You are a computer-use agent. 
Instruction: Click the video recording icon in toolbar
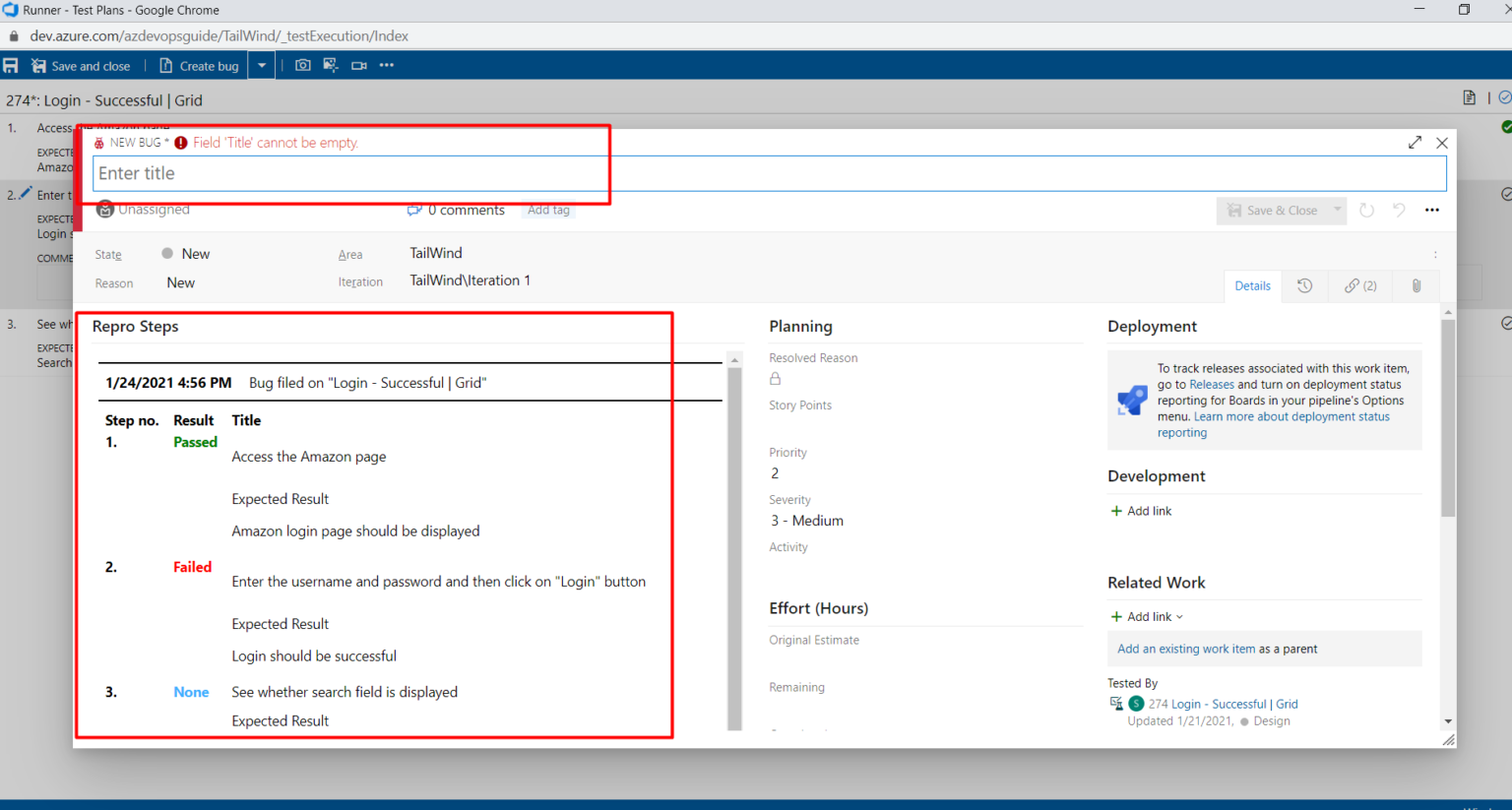tap(359, 66)
